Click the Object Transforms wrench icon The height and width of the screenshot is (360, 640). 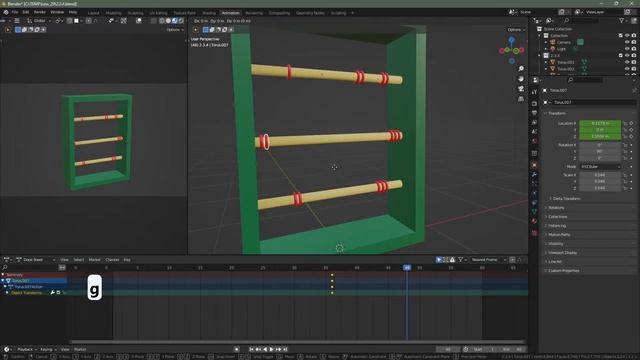52,293
